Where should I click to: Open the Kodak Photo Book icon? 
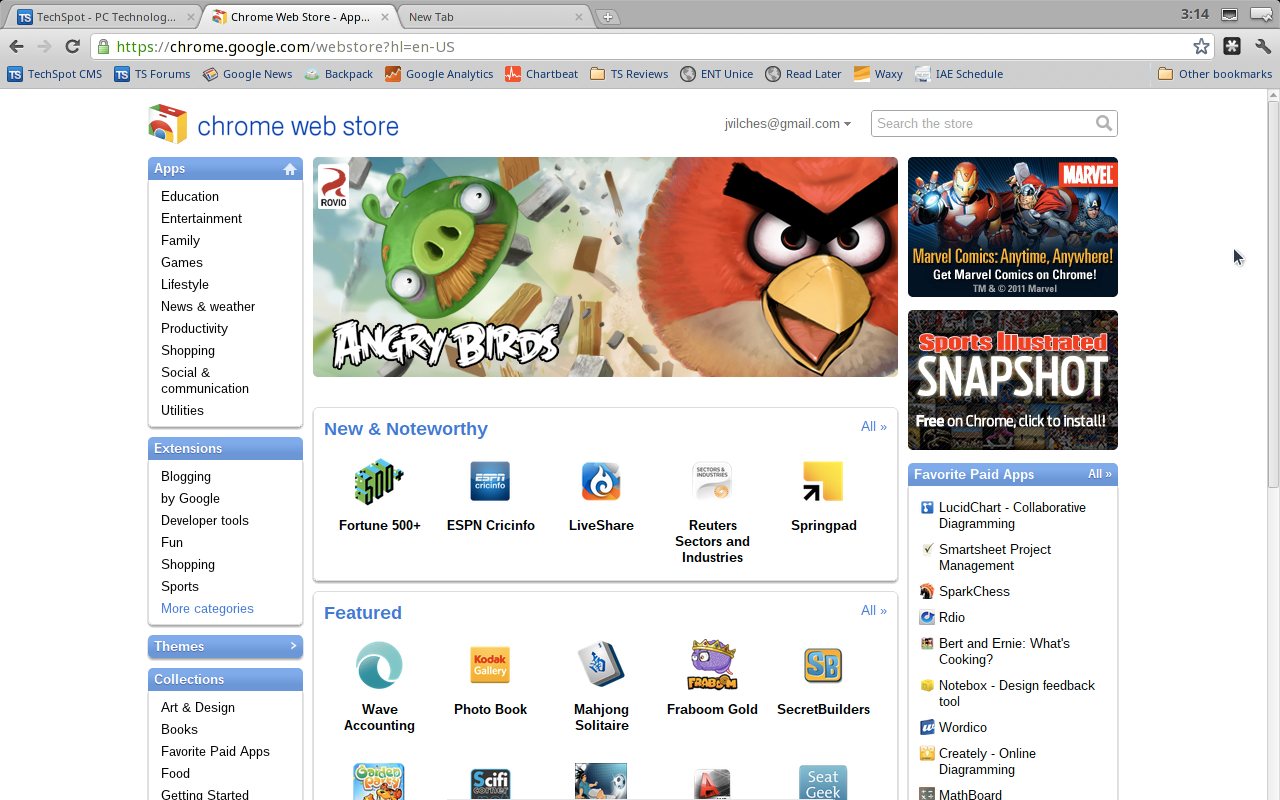coord(490,665)
